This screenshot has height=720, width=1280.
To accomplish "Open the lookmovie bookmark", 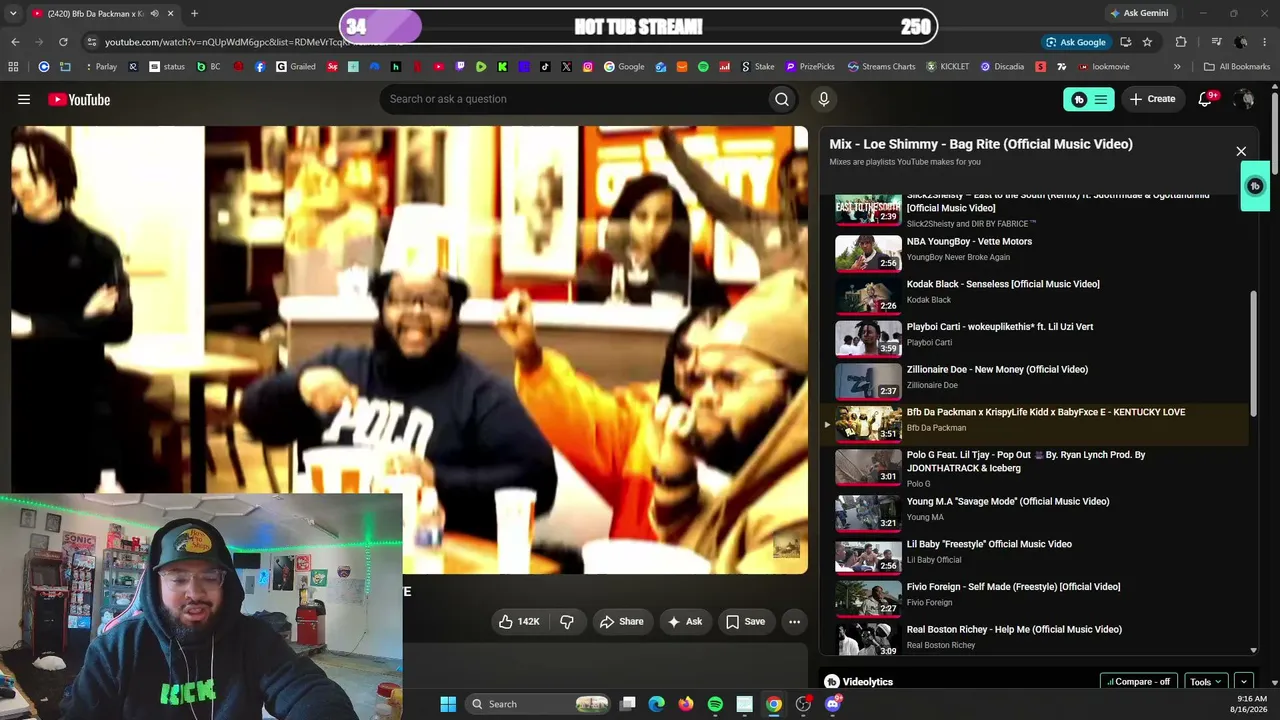I will (1104, 67).
